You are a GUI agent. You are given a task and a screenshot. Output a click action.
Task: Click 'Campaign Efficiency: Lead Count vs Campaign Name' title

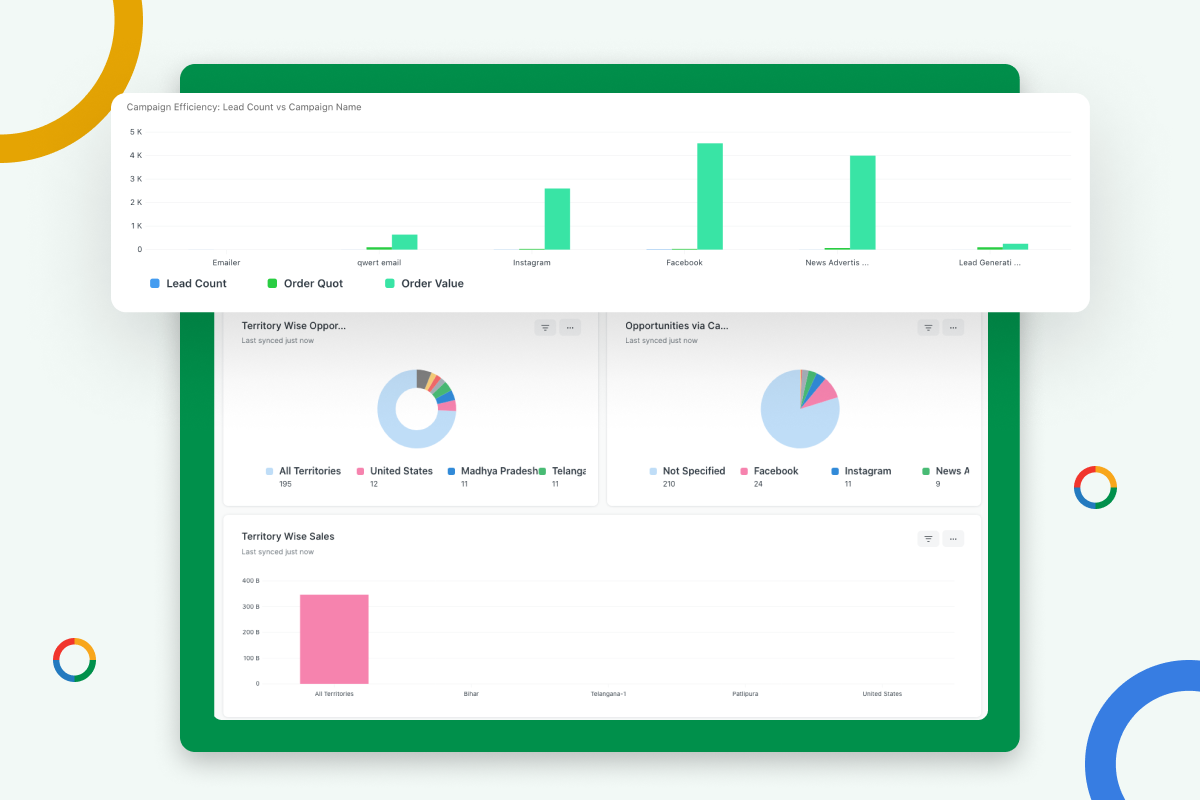point(244,107)
